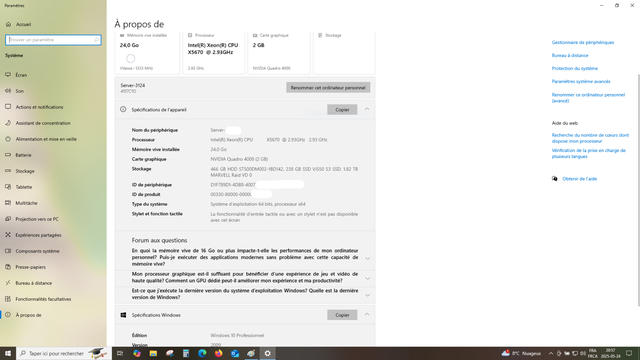Image resolution: width=640 pixels, height=360 pixels.
Task: Click the Windows 10 Professionnel edition text
Action: click(x=237, y=336)
